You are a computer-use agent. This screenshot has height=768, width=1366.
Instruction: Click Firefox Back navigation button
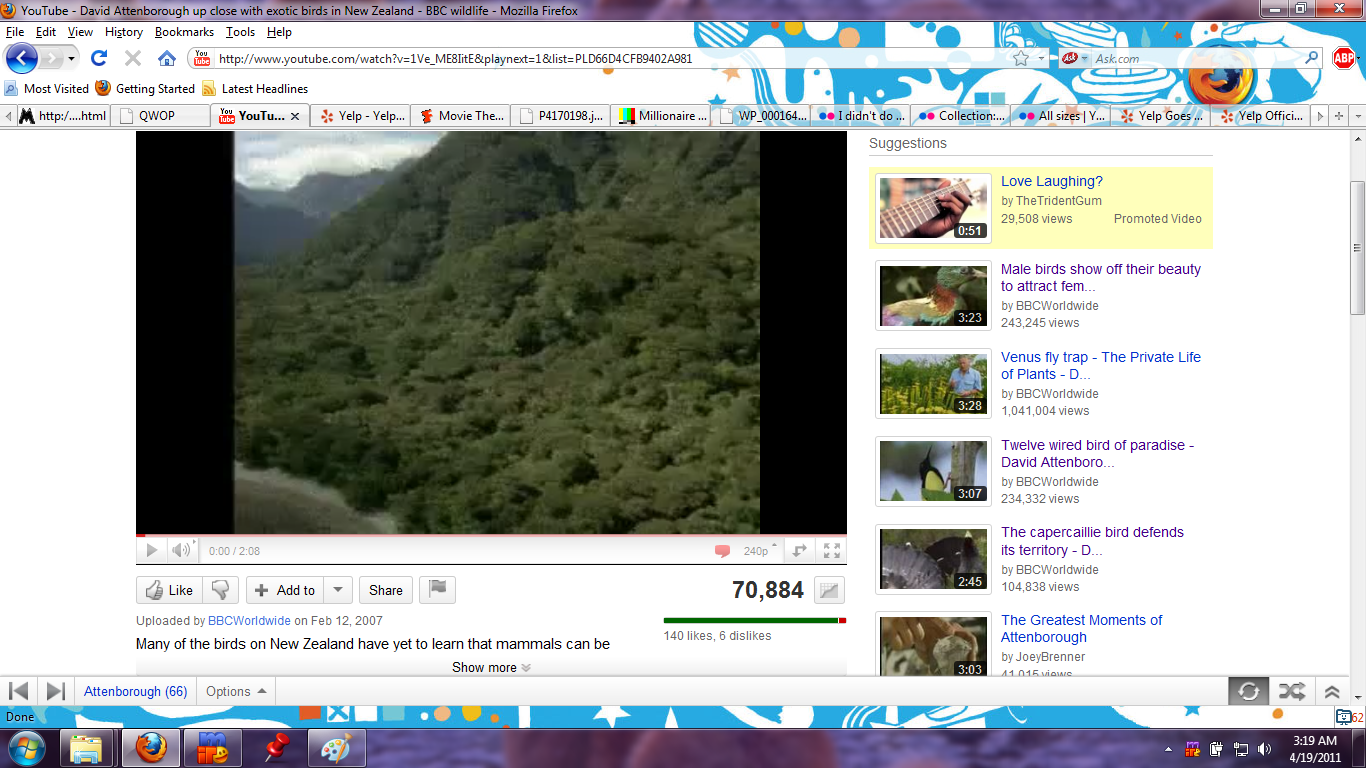[x=22, y=58]
